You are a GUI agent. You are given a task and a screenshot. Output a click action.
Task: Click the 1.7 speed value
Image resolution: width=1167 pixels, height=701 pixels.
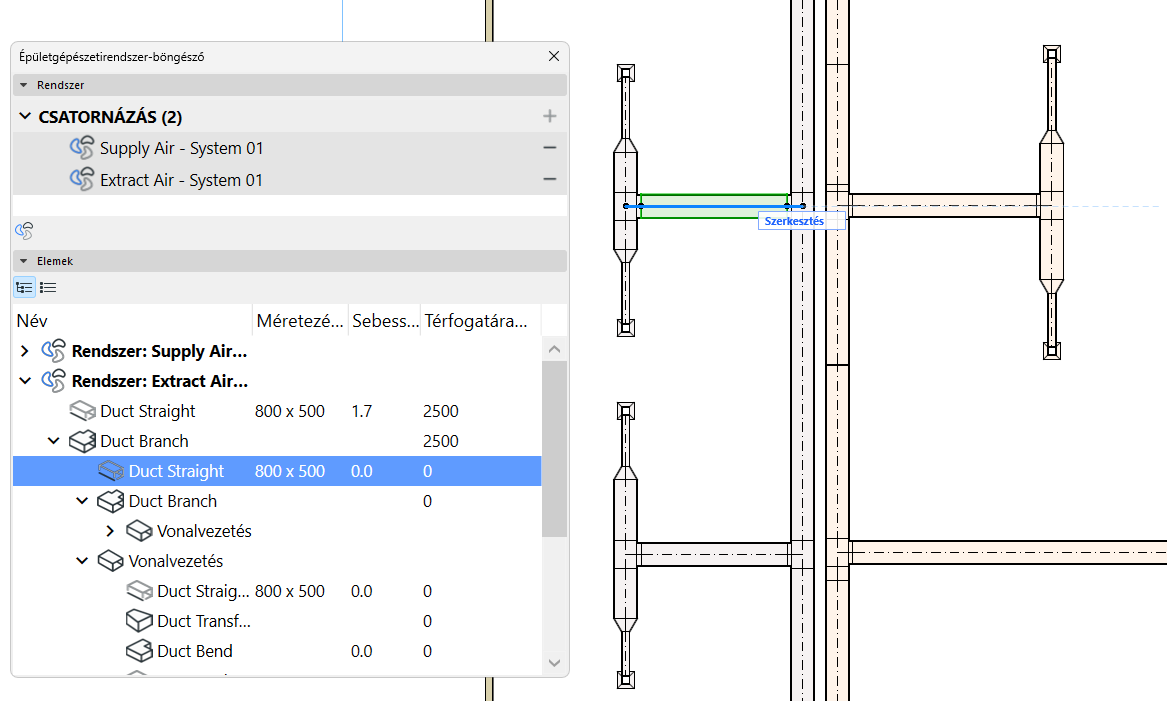pos(362,411)
